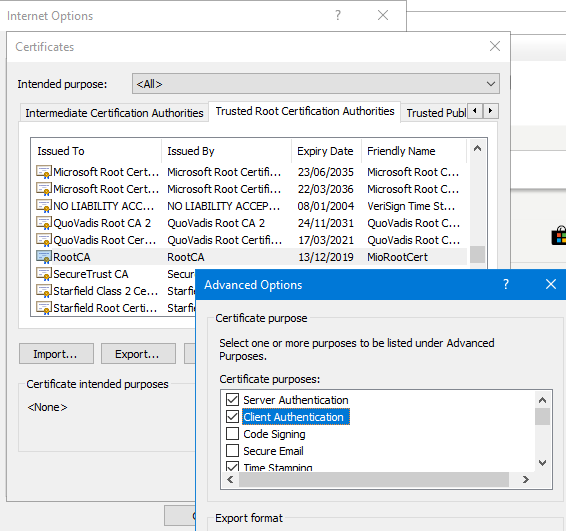Click the tab scroll left arrow
The height and width of the screenshot is (531, 566).
pyautogui.click(x=475, y=111)
